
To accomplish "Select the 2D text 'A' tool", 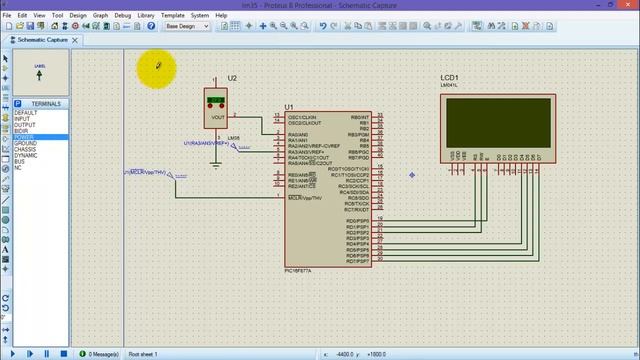I will (5, 249).
